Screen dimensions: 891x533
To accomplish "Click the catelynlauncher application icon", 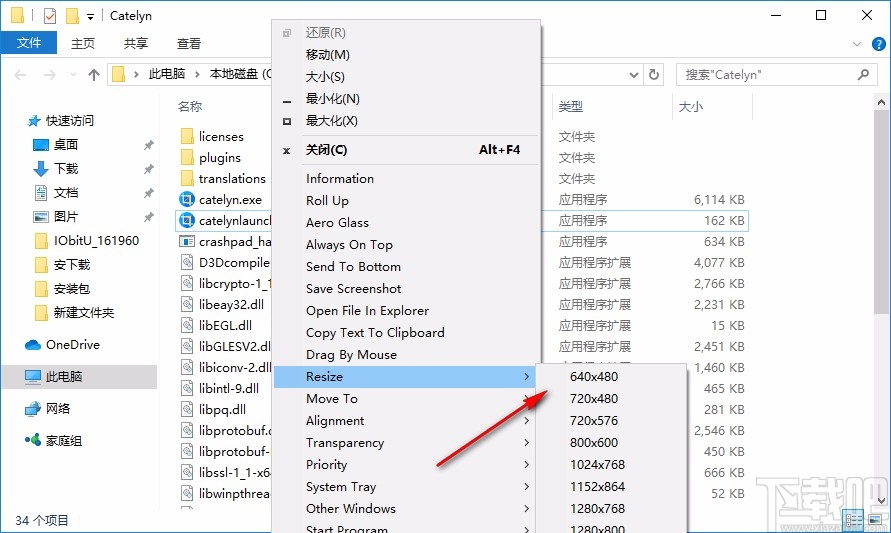I will tap(186, 220).
